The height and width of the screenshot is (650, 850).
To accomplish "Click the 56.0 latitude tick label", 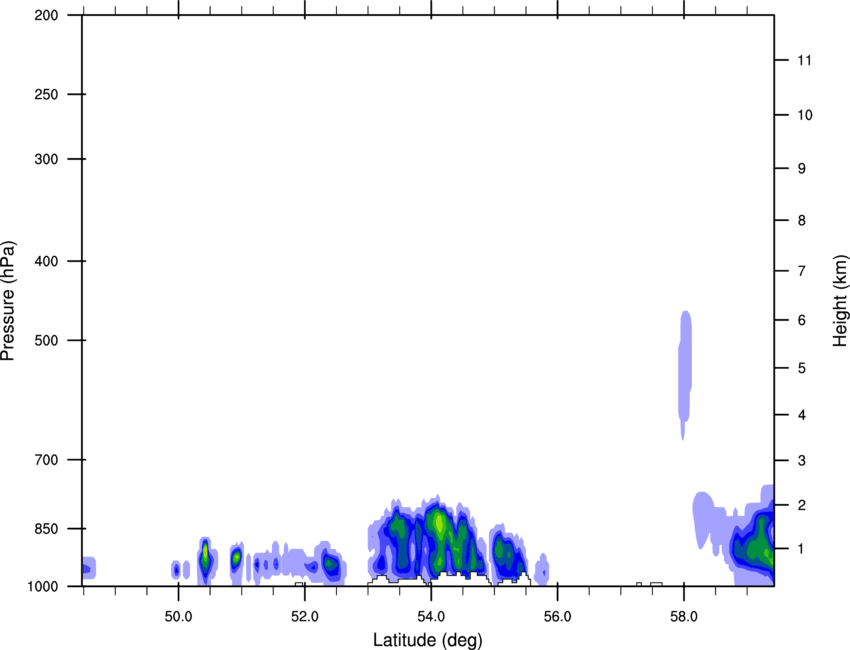I will click(x=558, y=617).
